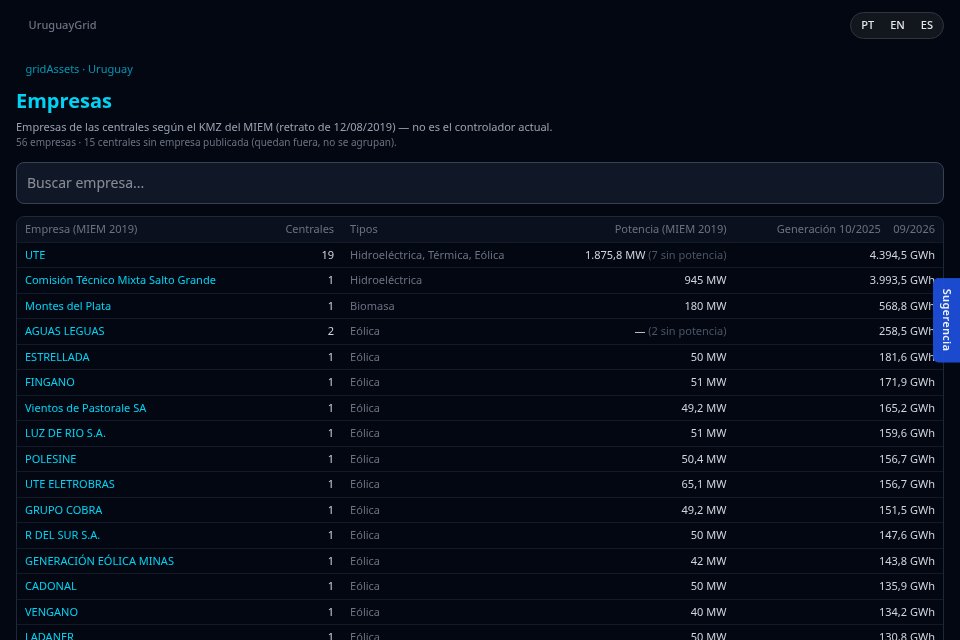Follow the gridAssets · Uruguay breadcrumb
The width and height of the screenshot is (960, 640).
[x=79, y=69]
